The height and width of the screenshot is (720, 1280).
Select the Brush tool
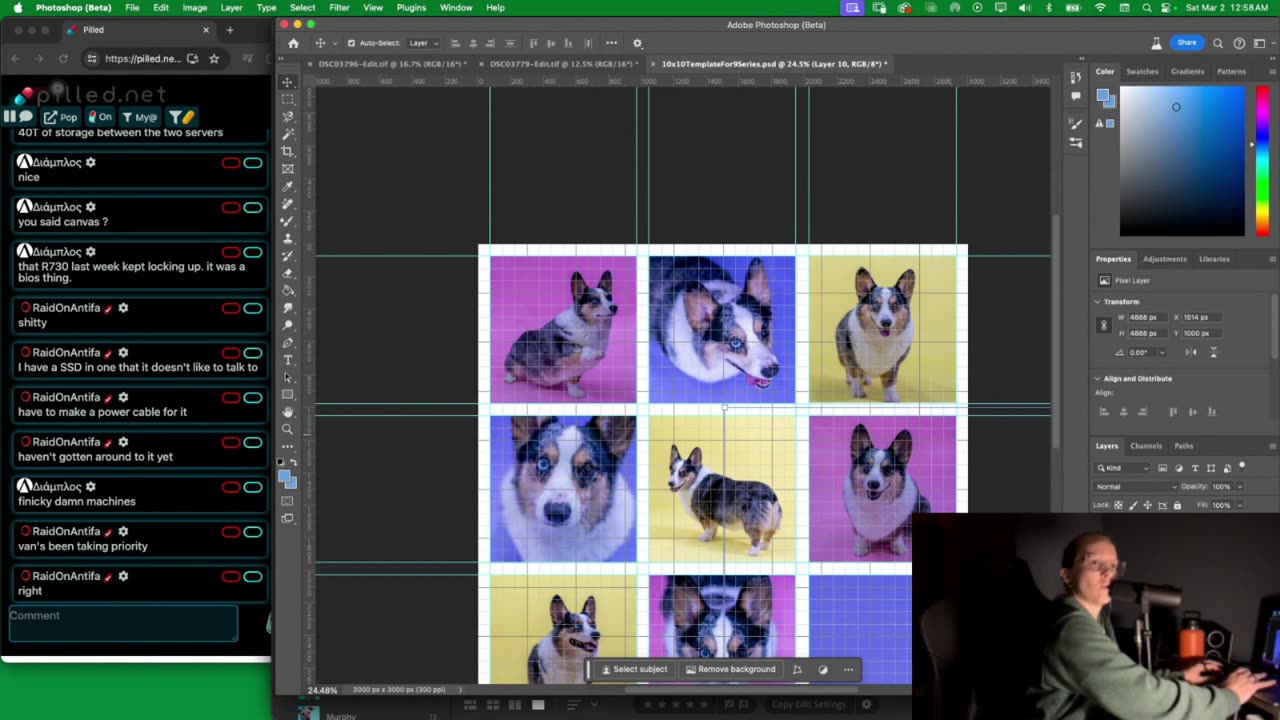pos(287,220)
